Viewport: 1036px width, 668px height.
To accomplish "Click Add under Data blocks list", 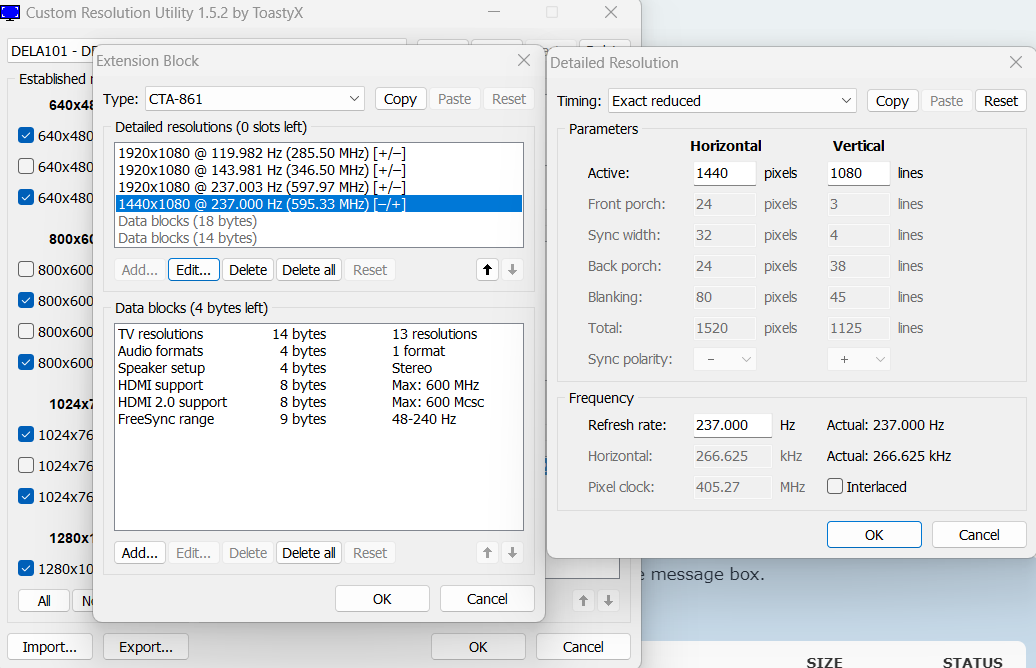I will pos(140,553).
